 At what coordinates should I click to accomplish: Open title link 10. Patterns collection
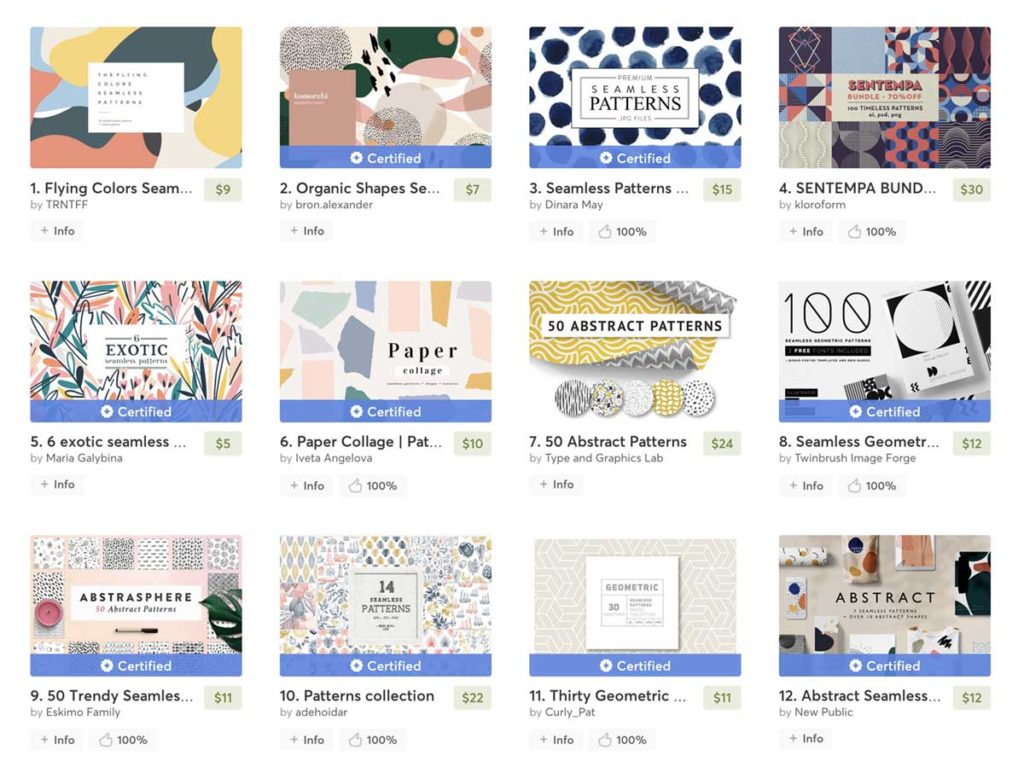(x=357, y=695)
